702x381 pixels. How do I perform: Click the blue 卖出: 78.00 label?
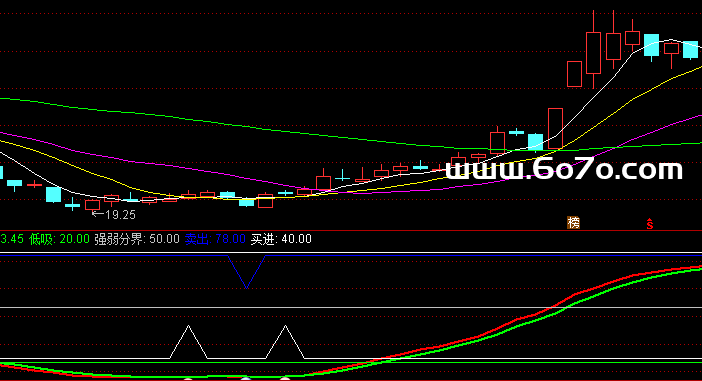pyautogui.click(x=215, y=239)
